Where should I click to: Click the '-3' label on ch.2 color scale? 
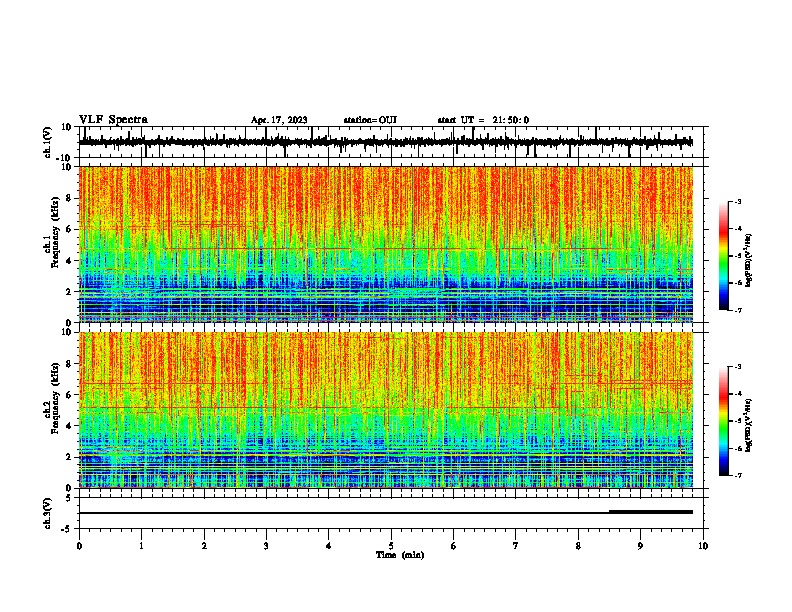[x=737, y=367]
